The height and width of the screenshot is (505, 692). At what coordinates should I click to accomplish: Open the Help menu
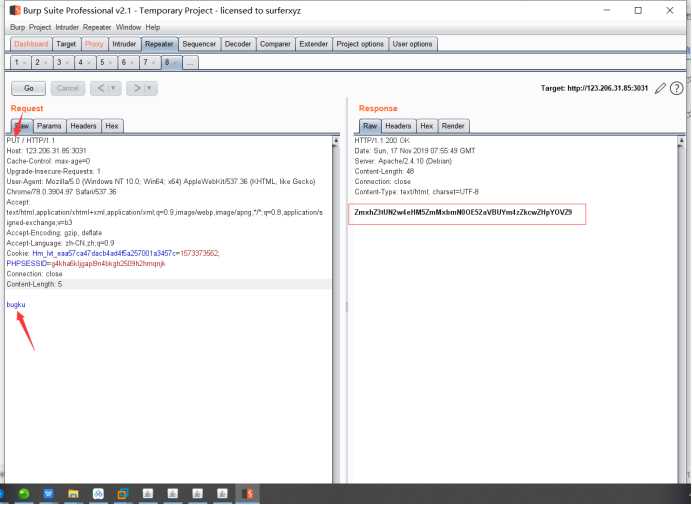[x=153, y=27]
